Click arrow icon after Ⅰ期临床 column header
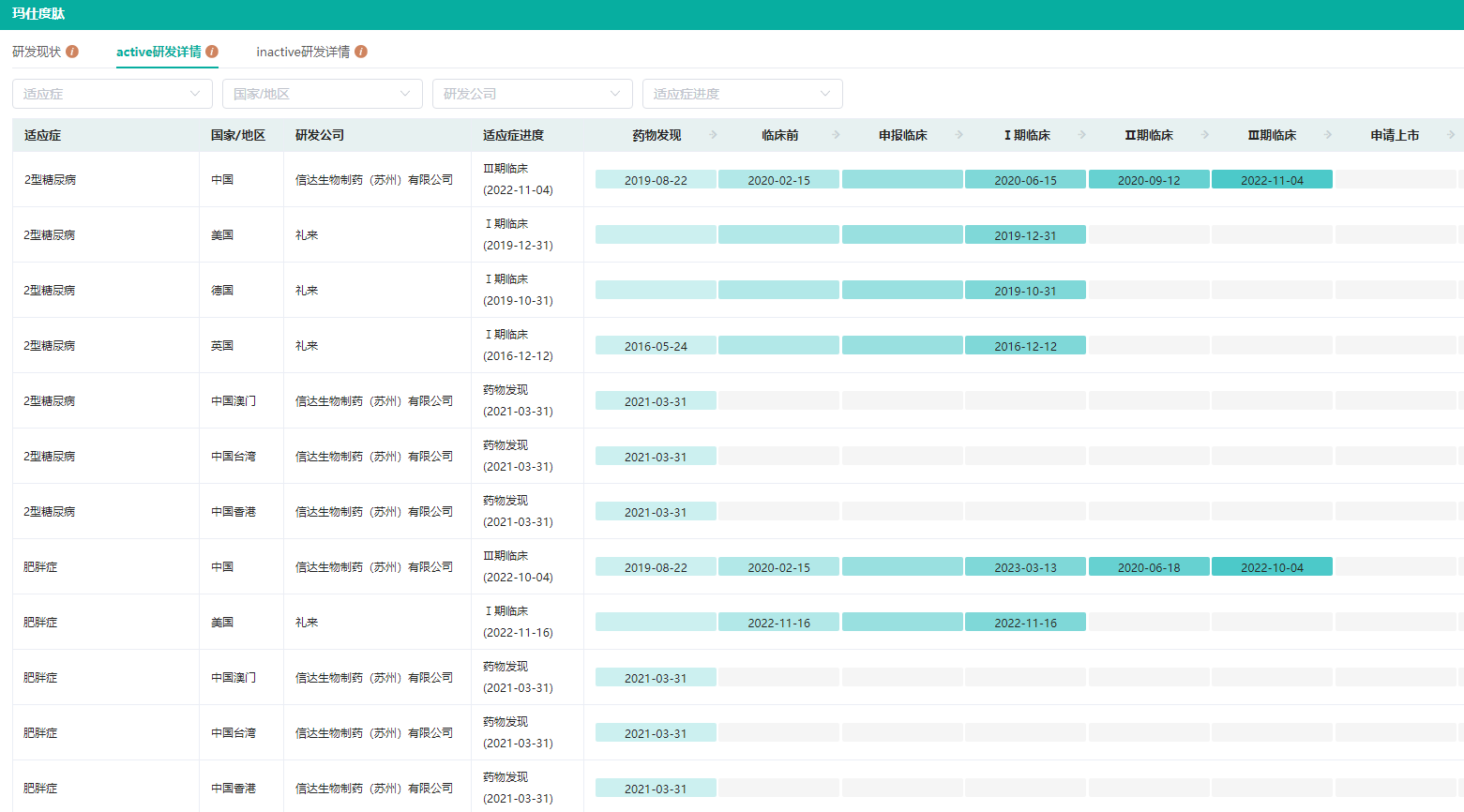Viewport: 1464px width, 812px height. click(x=1082, y=135)
